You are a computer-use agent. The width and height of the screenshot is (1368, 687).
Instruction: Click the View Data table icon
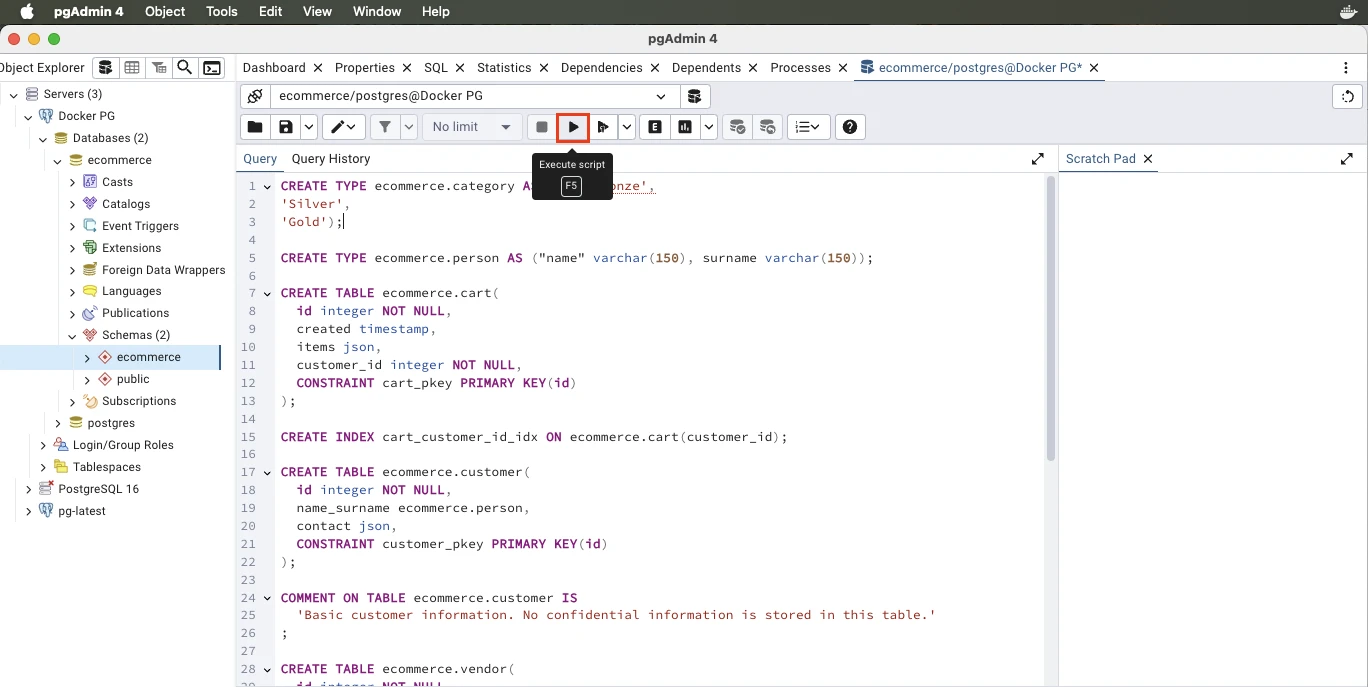coord(132,68)
